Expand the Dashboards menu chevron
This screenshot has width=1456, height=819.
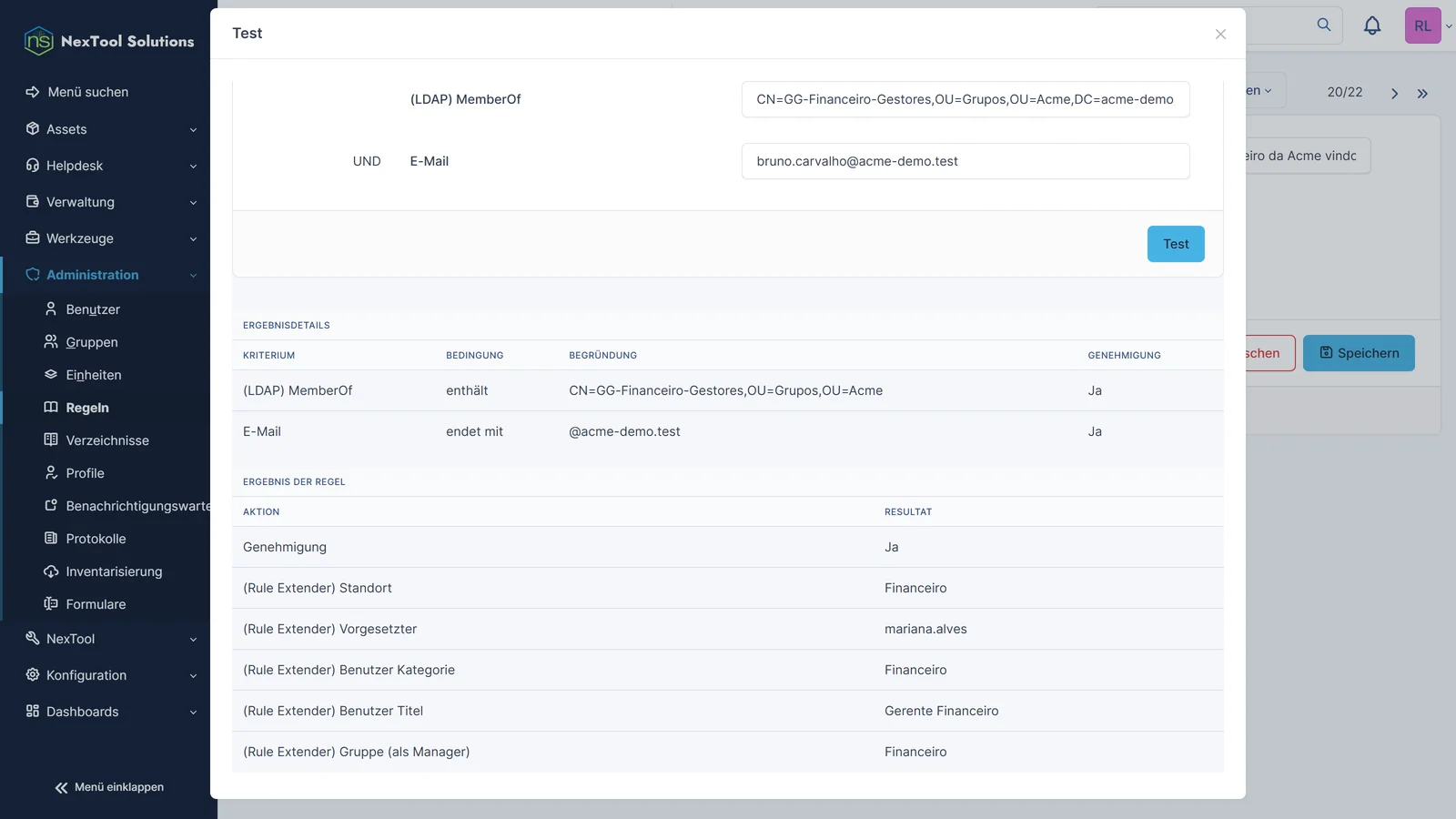[193, 713]
